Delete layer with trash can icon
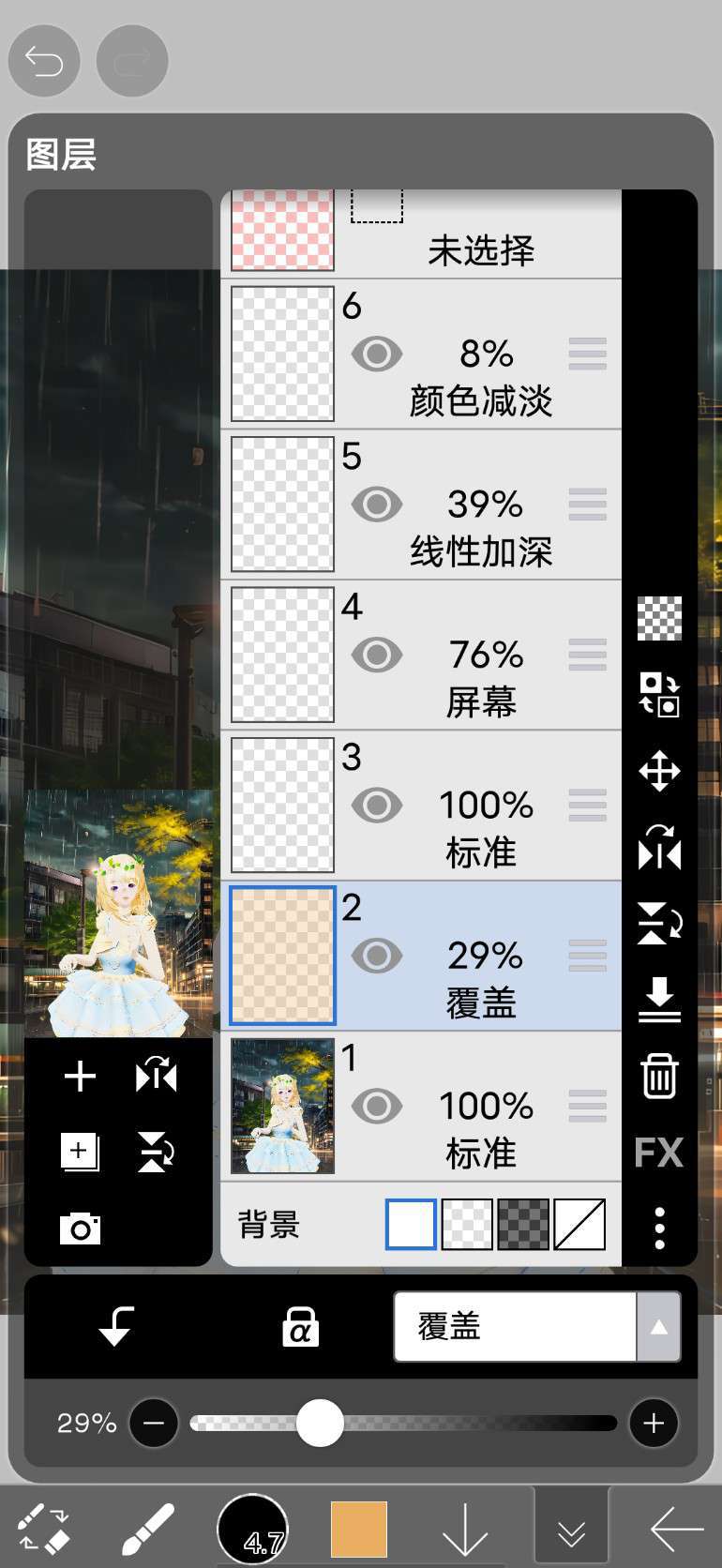The width and height of the screenshot is (722, 1568). pyautogui.click(x=659, y=1076)
